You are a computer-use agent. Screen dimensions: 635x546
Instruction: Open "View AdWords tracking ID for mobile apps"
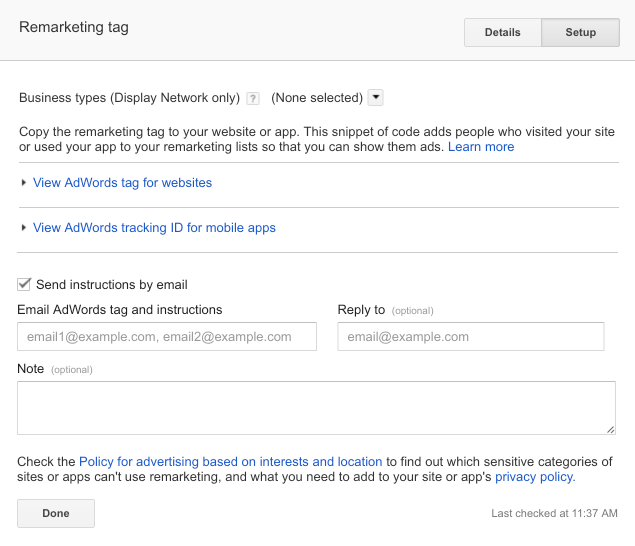pyautogui.click(x=154, y=228)
